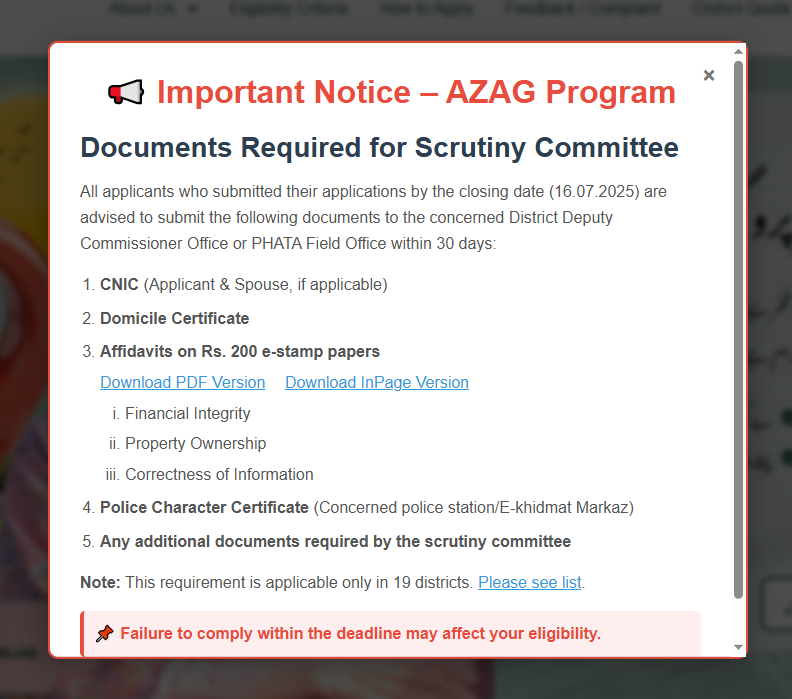This screenshot has height=699, width=792.
Task: Click the popup's vertical scrollbar thumb
Action: tap(738, 330)
